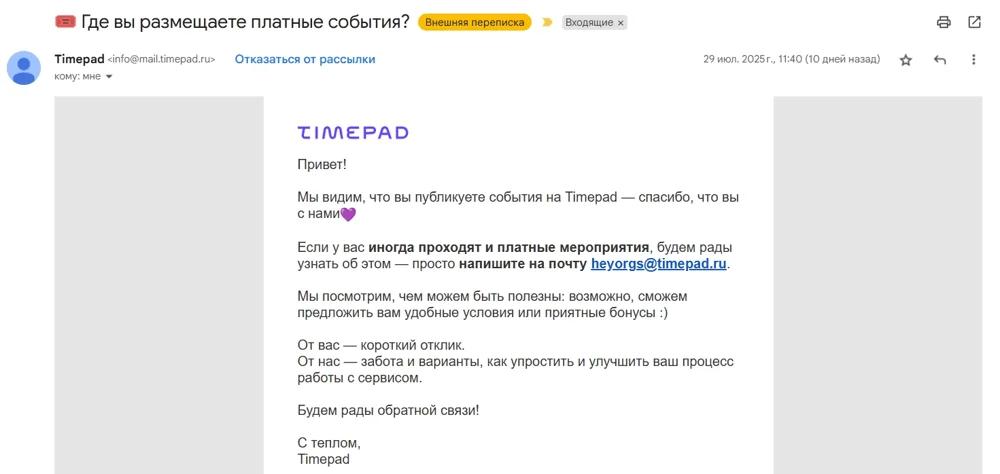Screen dimensions: 1000x474
Task: Expand recipient details next to кому: мне
Action: tap(109, 77)
